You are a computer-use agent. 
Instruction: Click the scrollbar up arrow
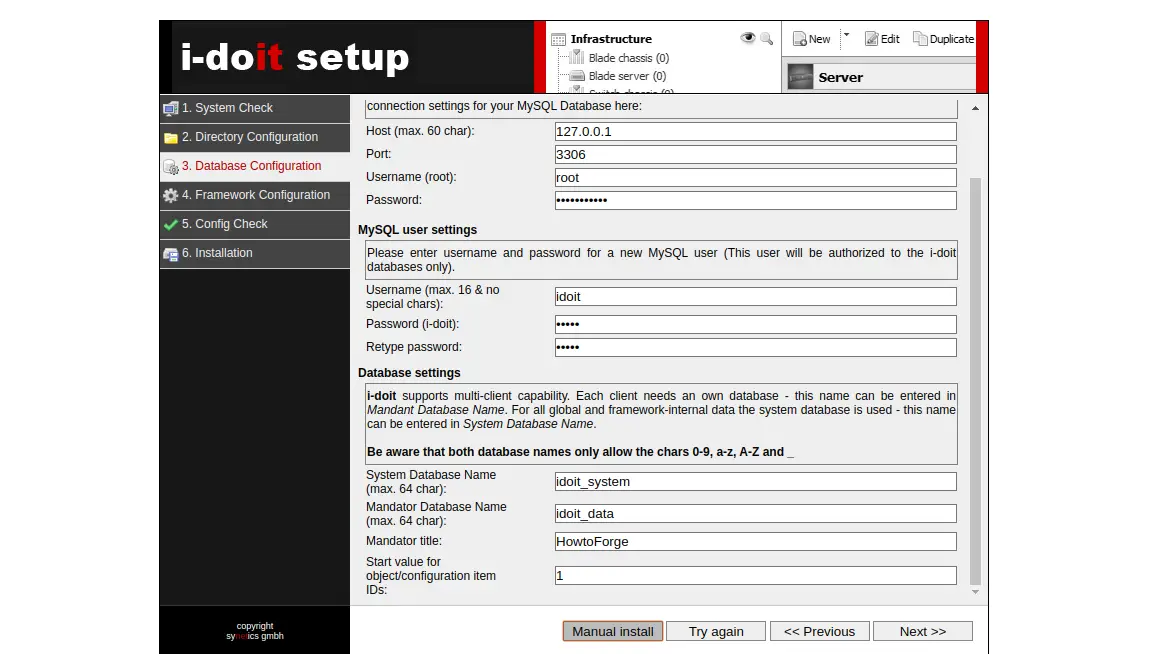coord(975,108)
